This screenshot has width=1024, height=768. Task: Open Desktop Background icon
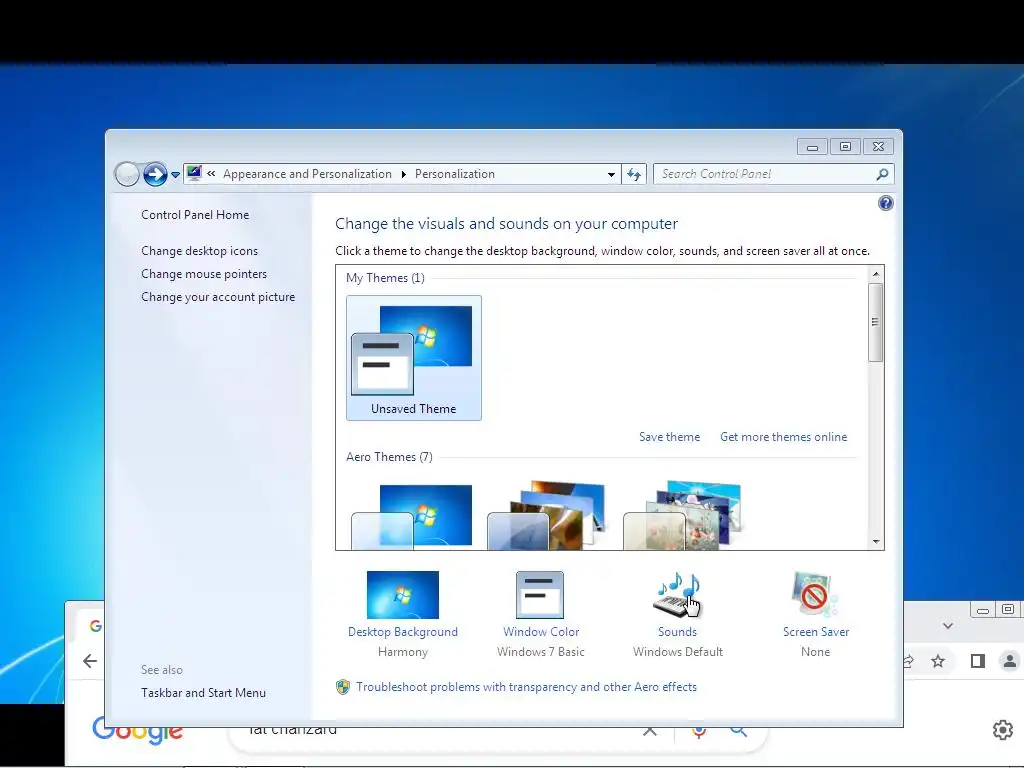pyautogui.click(x=402, y=595)
